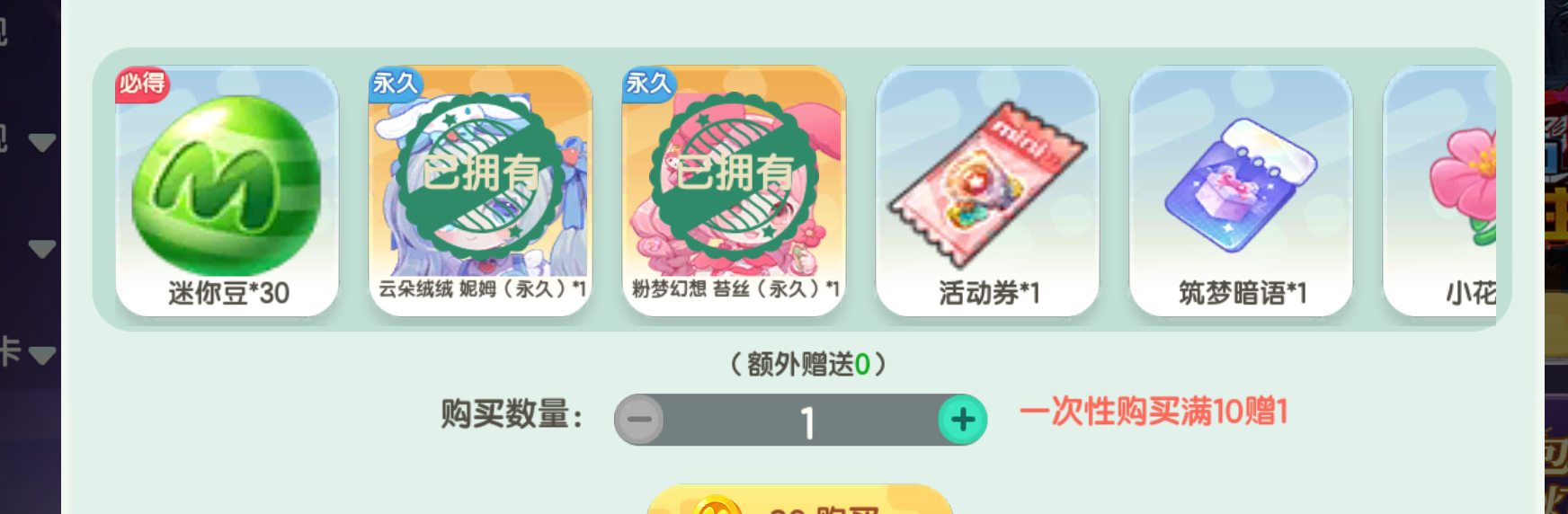
Task: Click the yellow 购买 button
Action: [x=800, y=500]
